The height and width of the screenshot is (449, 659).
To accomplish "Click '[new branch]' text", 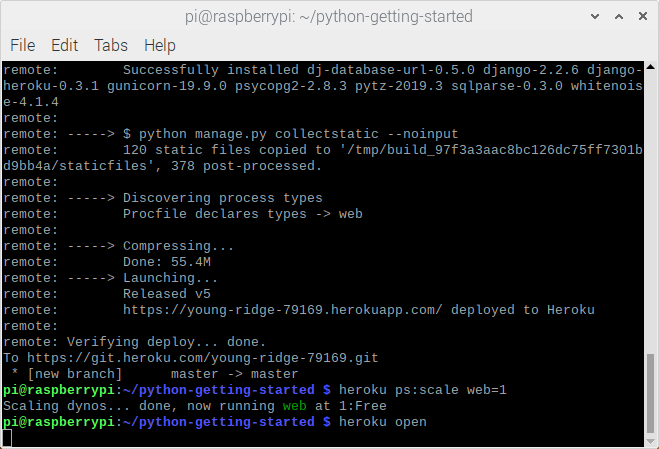I will point(74,374).
